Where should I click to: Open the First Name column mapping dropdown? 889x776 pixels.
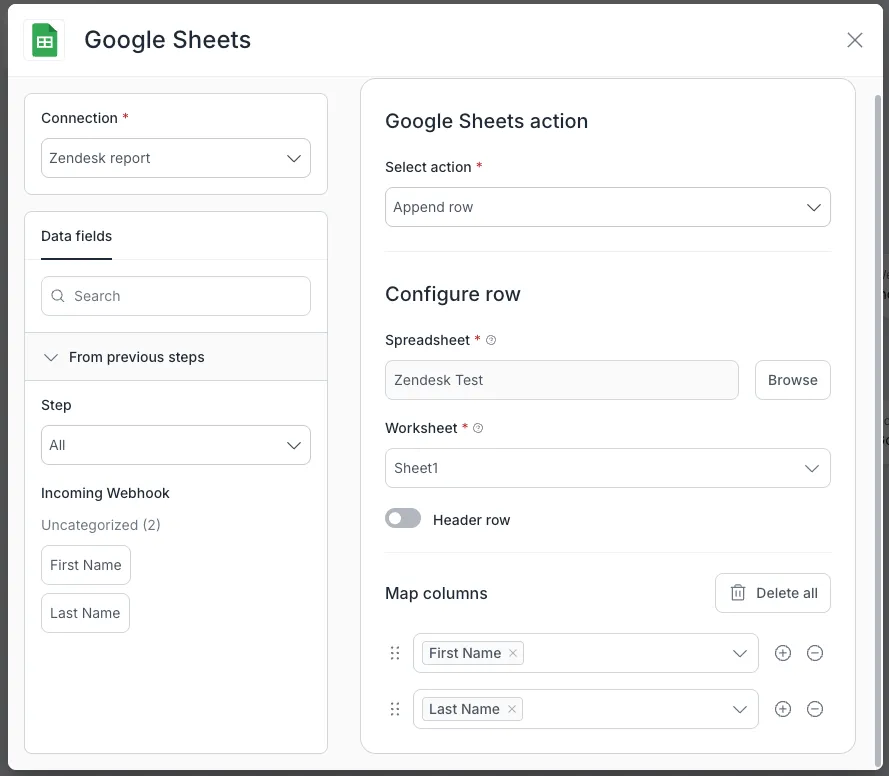coord(739,653)
